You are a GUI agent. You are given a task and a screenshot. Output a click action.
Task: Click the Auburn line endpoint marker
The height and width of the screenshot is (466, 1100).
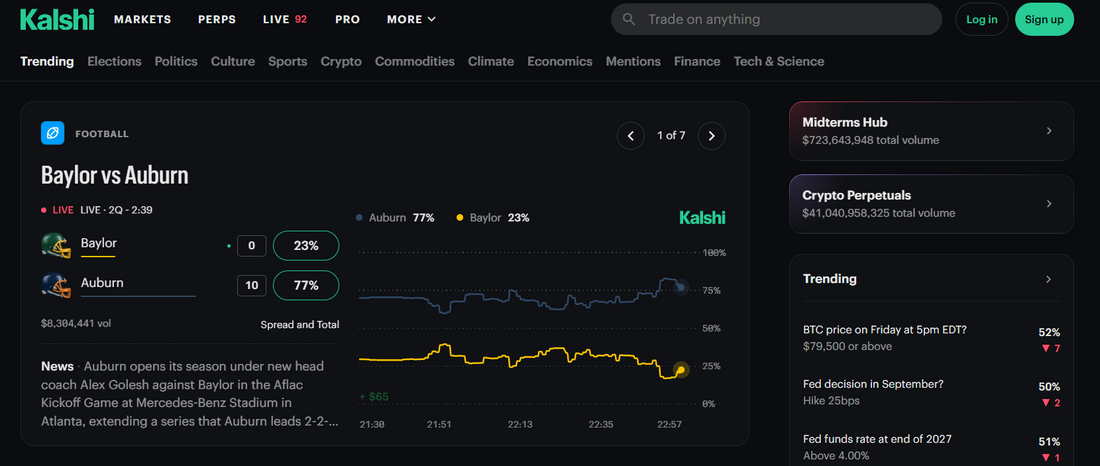[679, 286]
